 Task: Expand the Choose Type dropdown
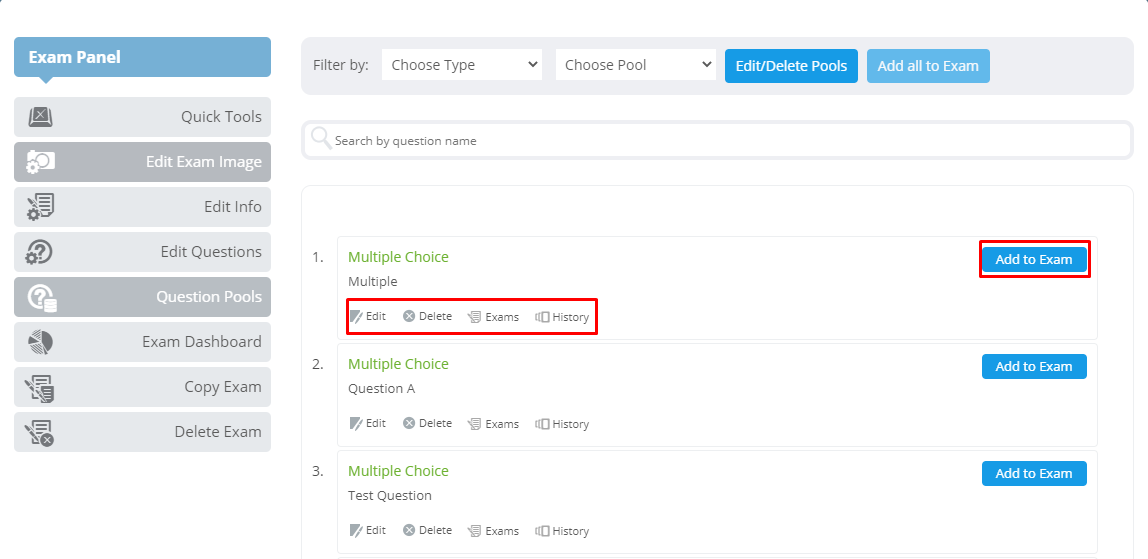pos(462,65)
